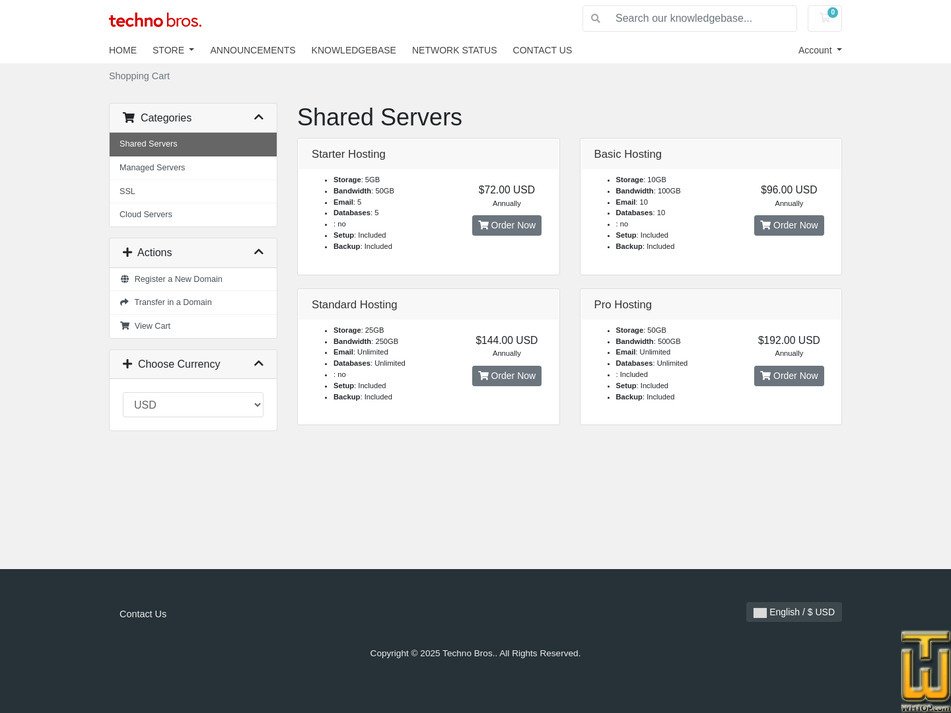
Task: Open the shopping cart icon in header
Action: [824, 18]
